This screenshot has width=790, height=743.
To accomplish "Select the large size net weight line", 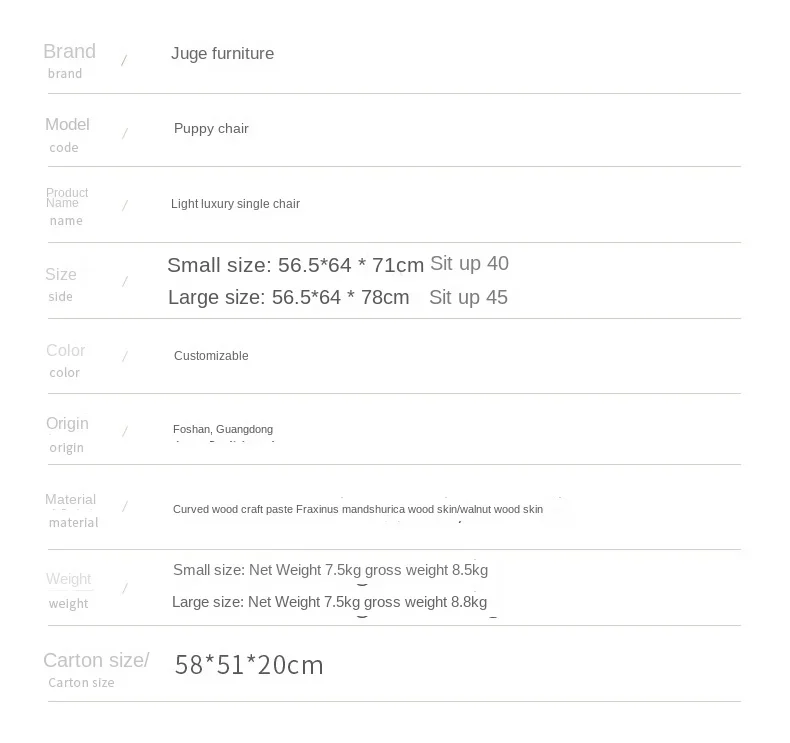I will (330, 602).
